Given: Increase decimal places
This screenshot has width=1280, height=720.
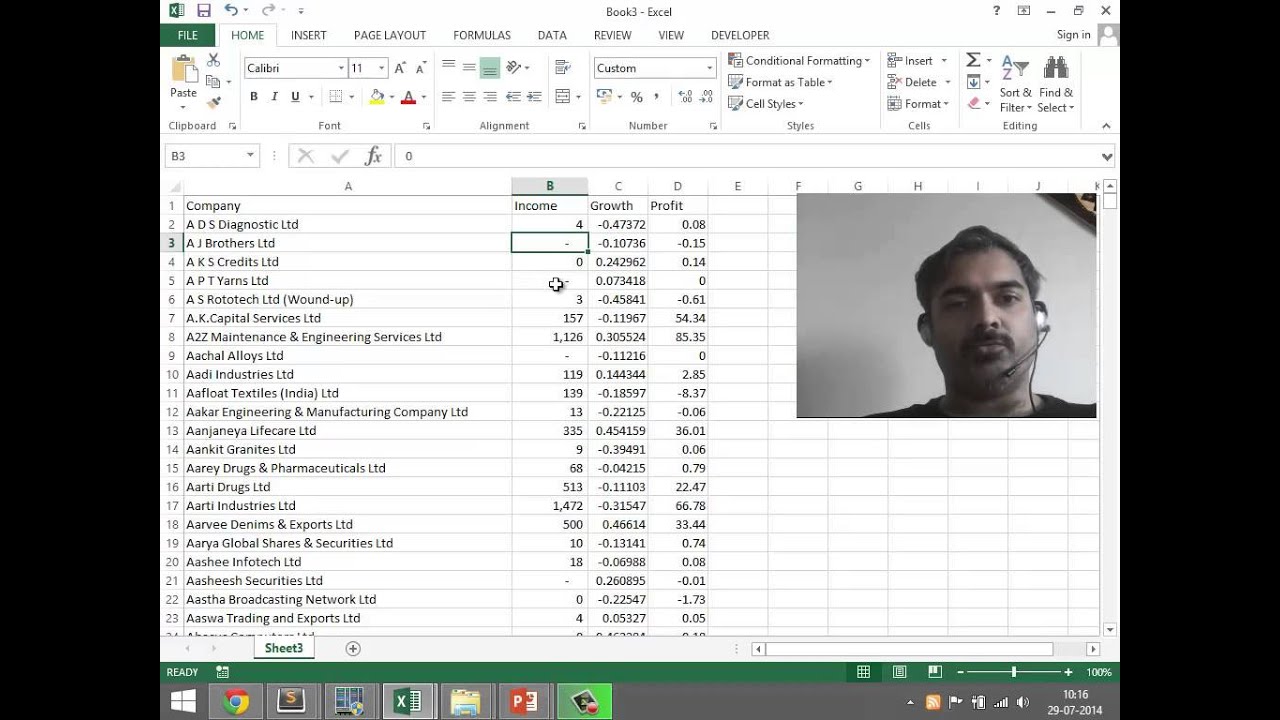Looking at the screenshot, I should 684,97.
